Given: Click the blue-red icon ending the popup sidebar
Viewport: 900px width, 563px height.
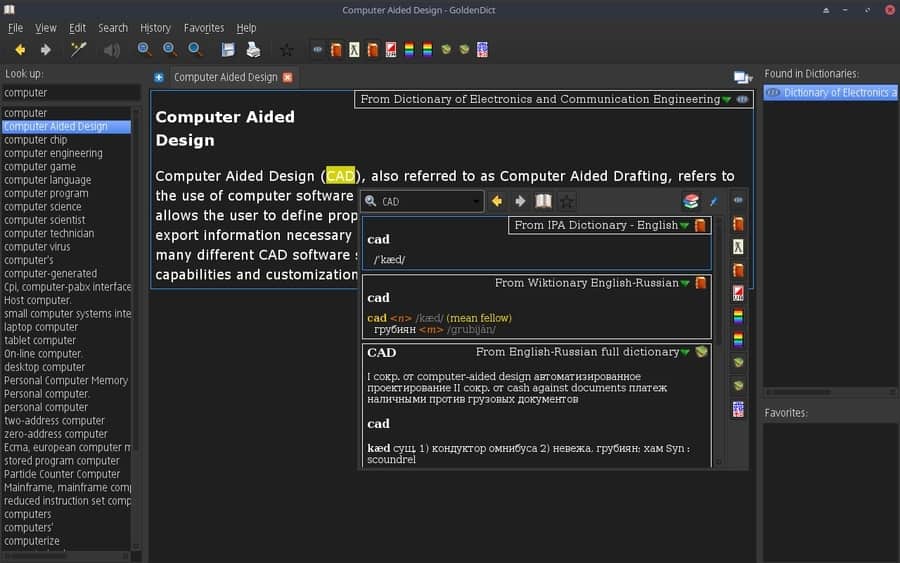Looking at the screenshot, I should [738, 409].
